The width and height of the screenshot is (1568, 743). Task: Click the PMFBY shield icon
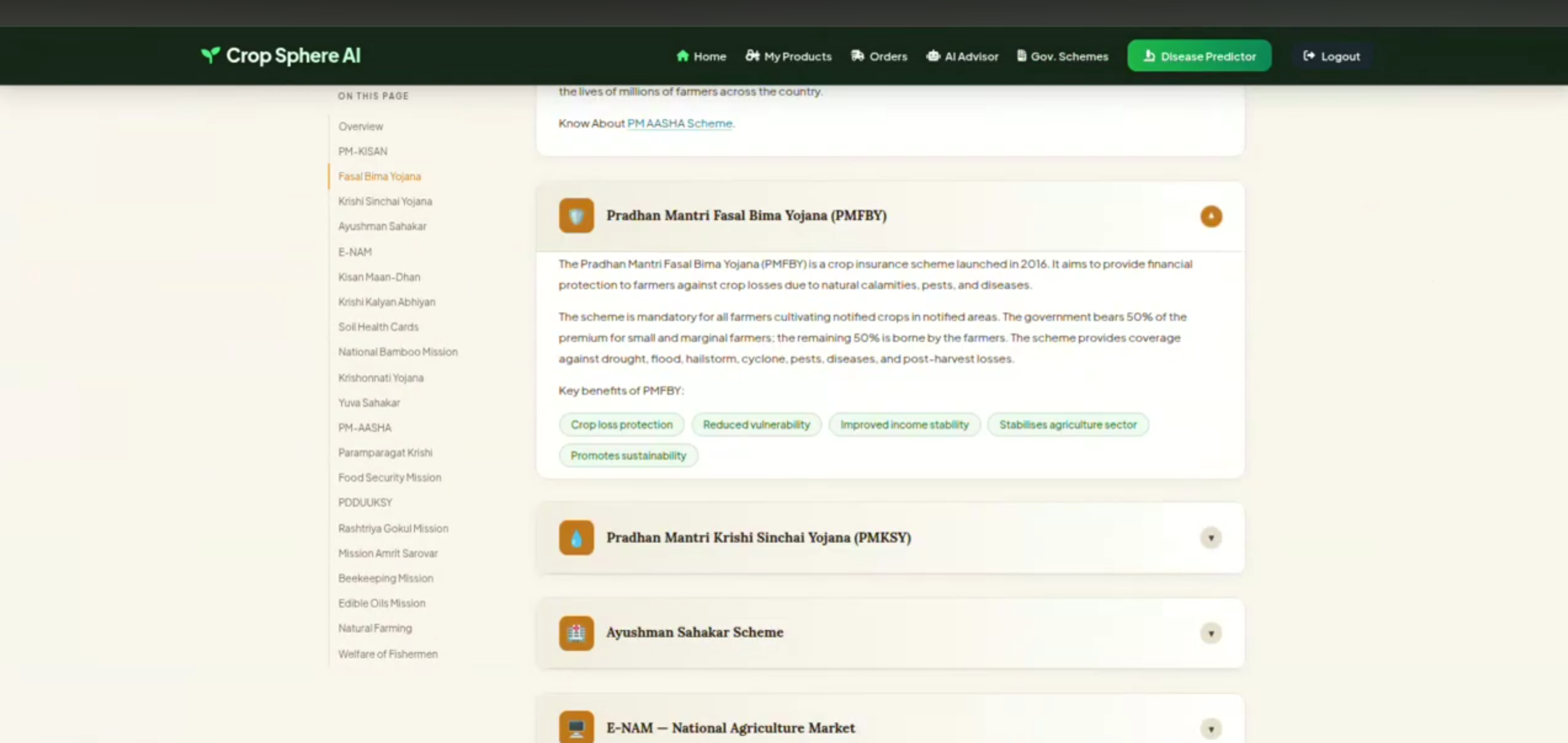pos(576,215)
